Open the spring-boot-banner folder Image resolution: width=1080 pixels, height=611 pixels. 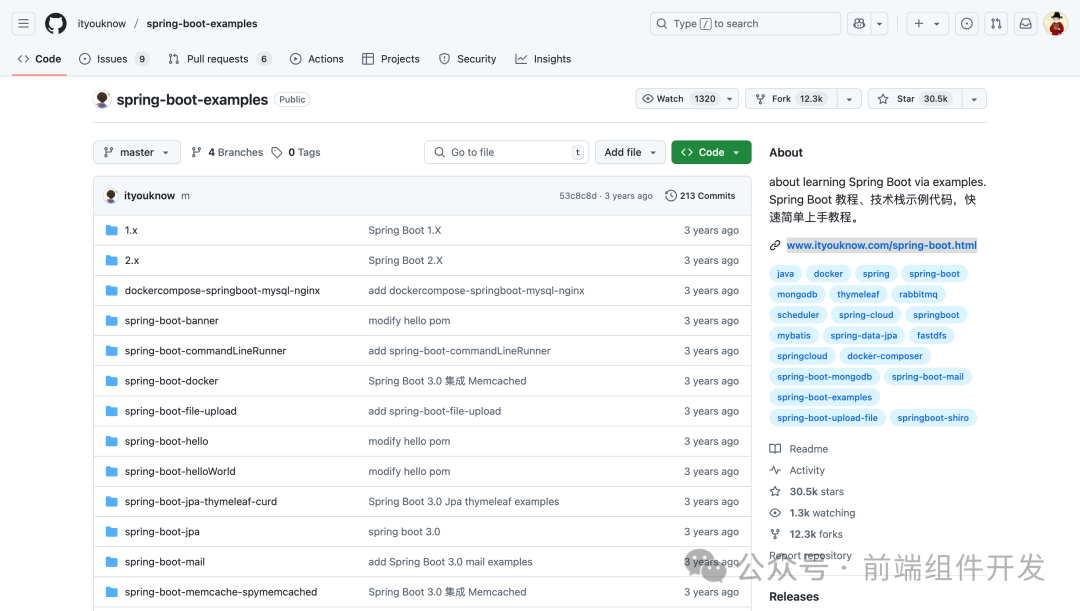(x=172, y=320)
